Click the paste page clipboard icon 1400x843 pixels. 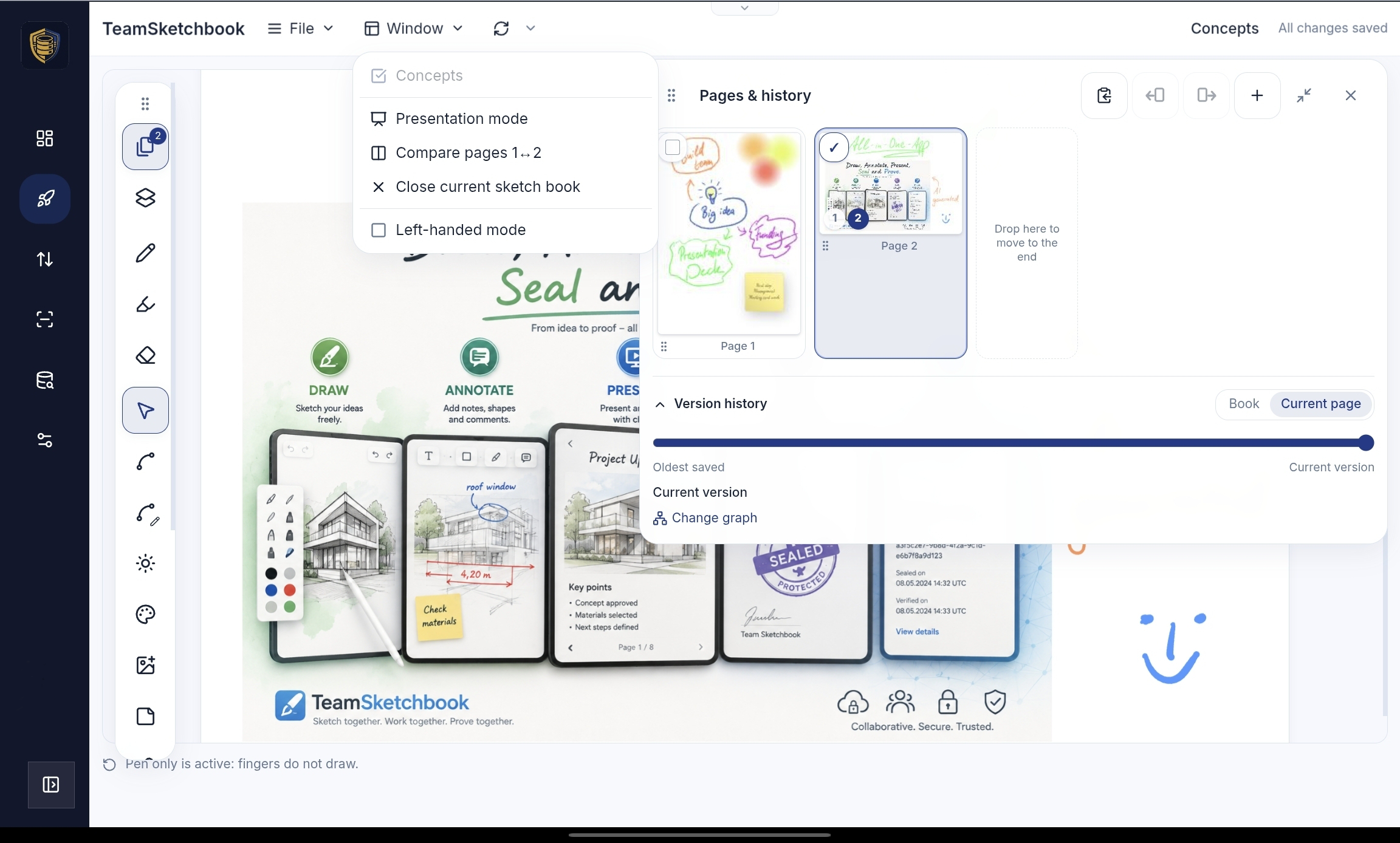1104,95
